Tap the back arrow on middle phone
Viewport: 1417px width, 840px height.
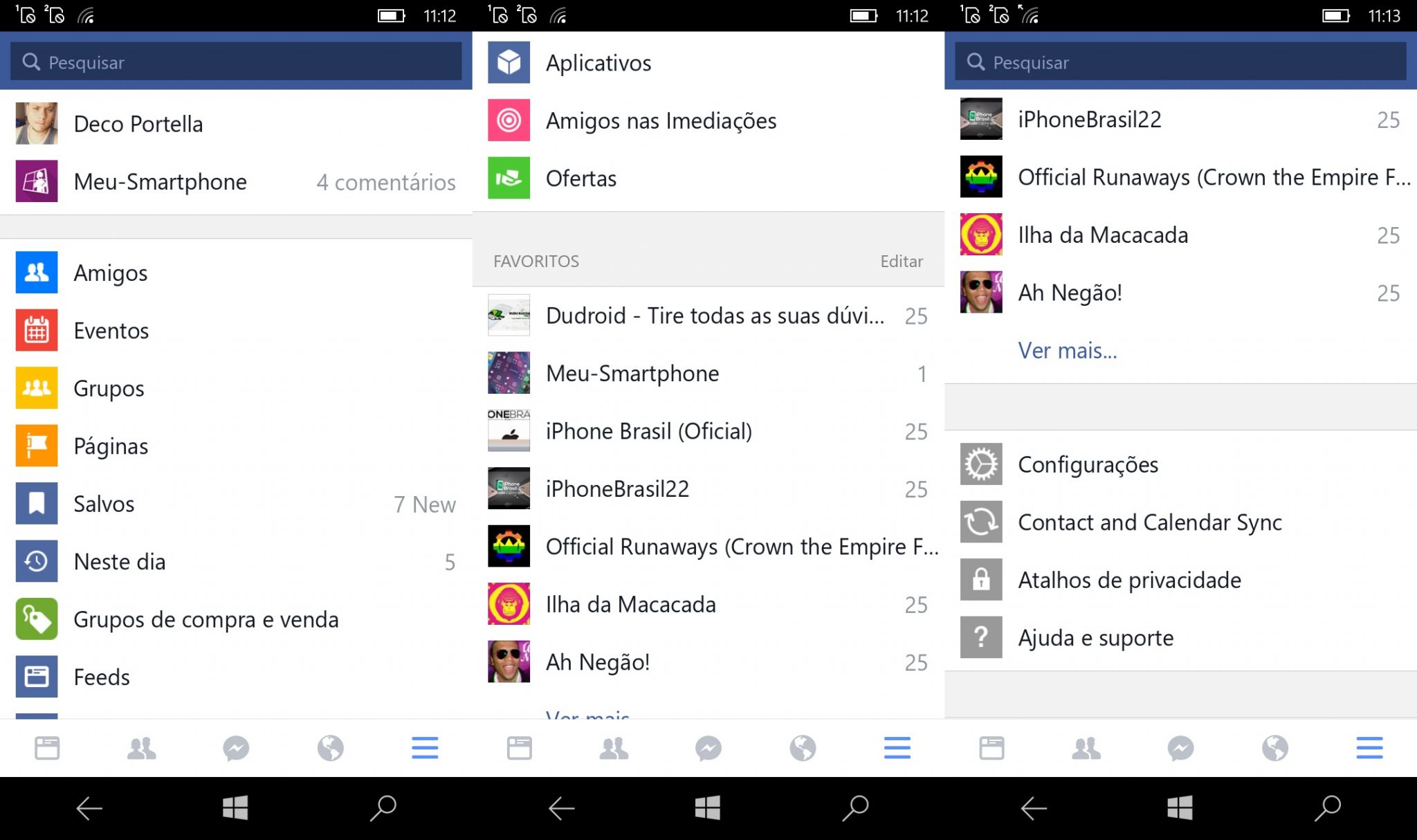click(561, 807)
